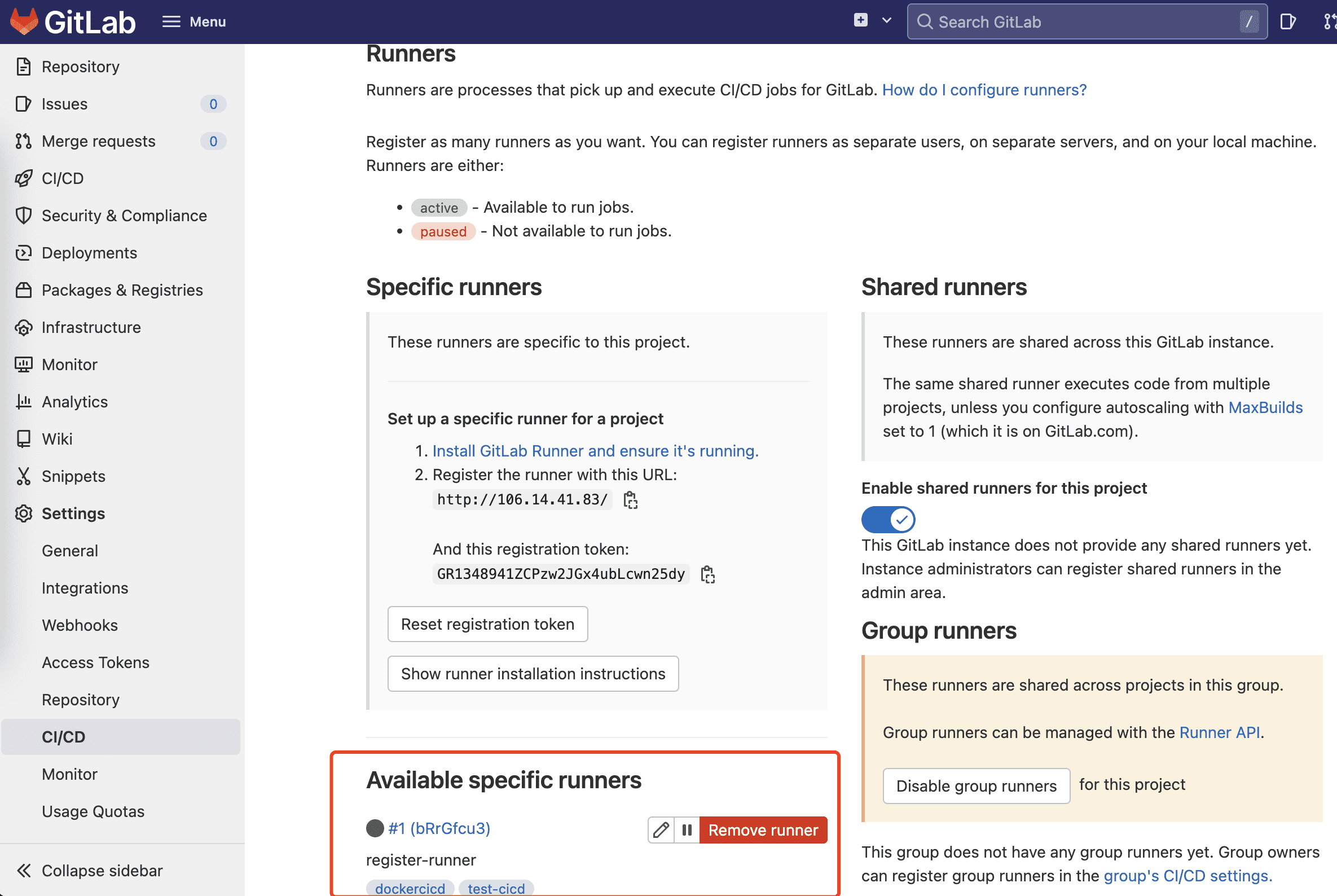Open the Issues icon in top bar

(1288, 21)
